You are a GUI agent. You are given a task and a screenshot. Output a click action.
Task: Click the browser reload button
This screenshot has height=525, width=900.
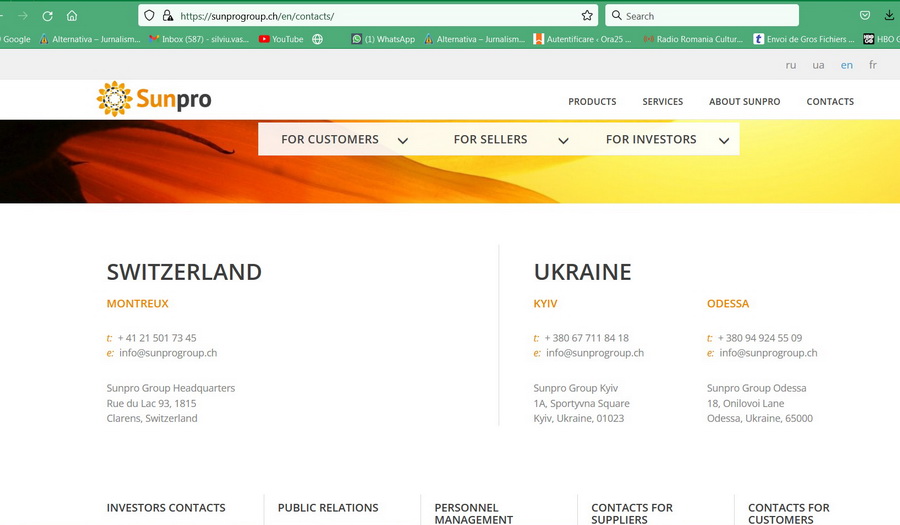click(x=47, y=16)
